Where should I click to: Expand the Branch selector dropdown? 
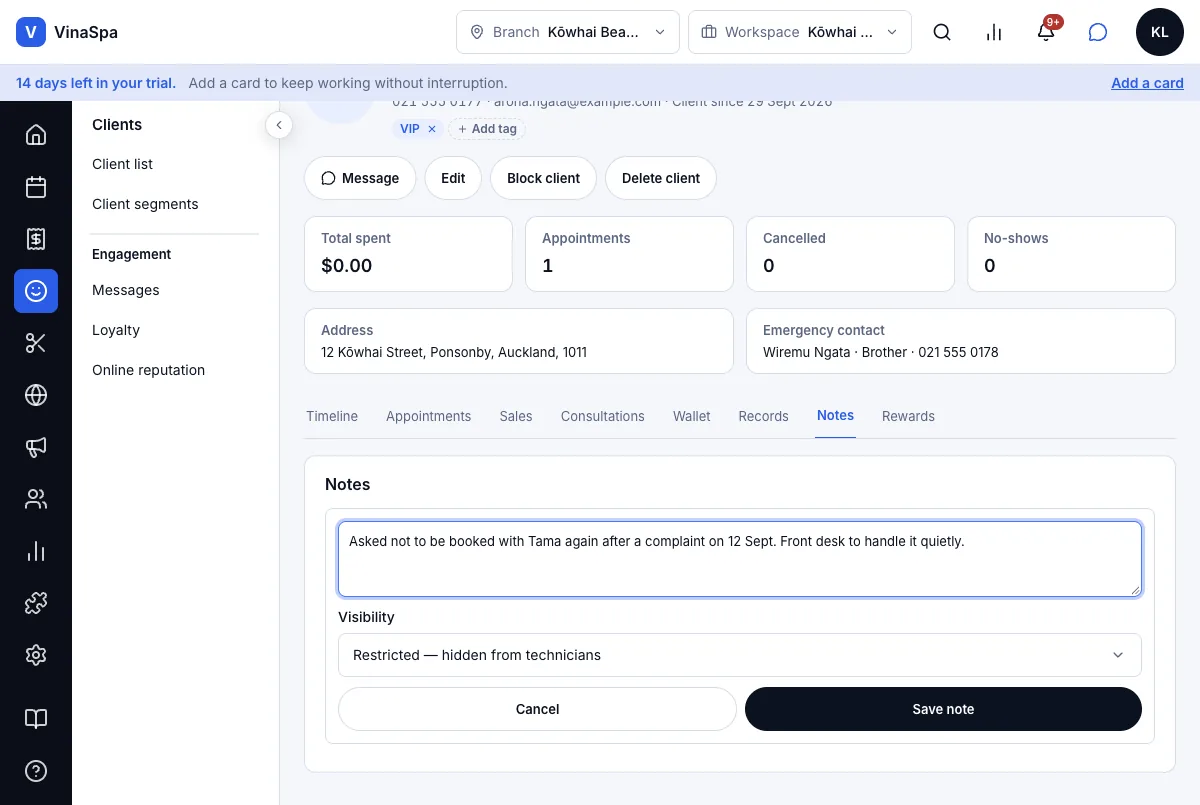tap(568, 32)
